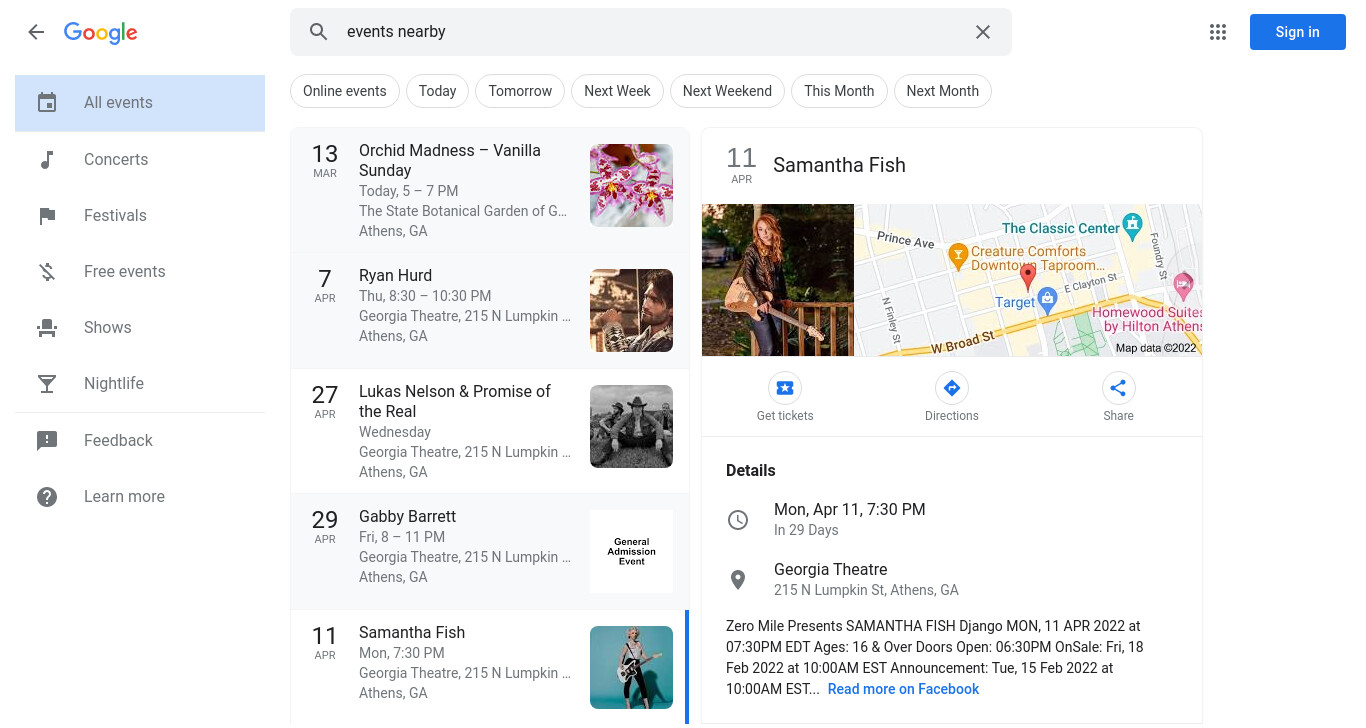
Task: Click Read more on Facebook link
Action: 903,689
